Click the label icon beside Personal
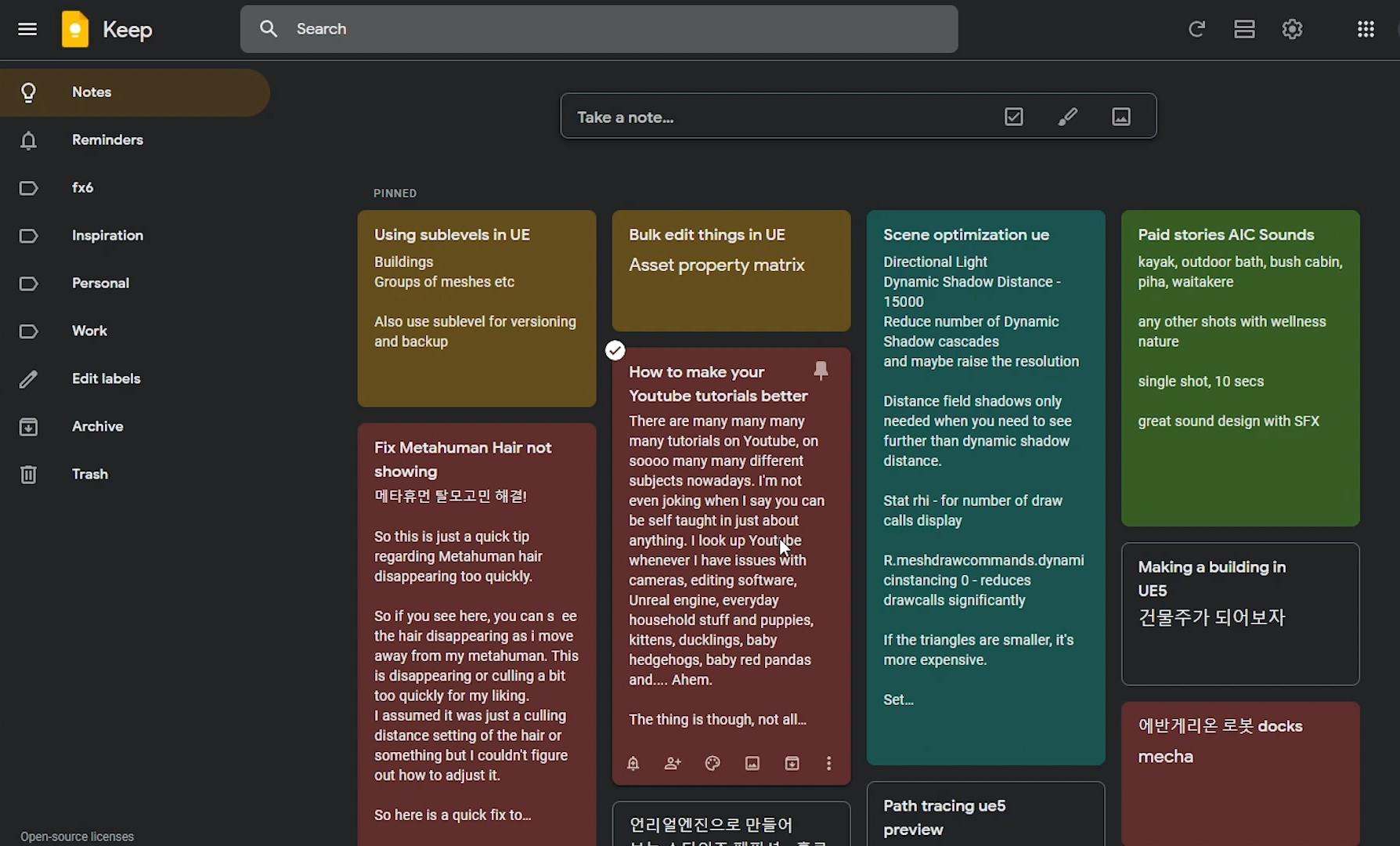The height and width of the screenshot is (846, 1400). pyautogui.click(x=28, y=284)
